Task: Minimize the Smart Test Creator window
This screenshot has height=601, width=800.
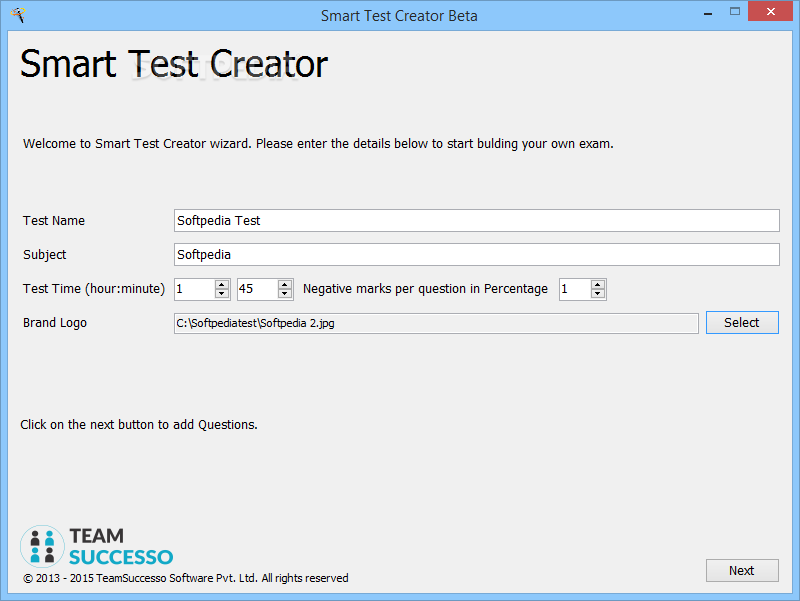Action: pyautogui.click(x=708, y=13)
